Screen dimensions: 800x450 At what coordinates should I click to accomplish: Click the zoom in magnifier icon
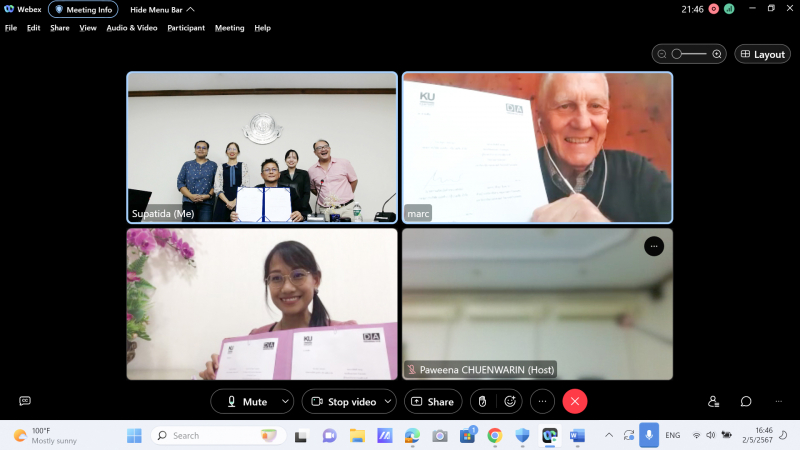point(717,54)
